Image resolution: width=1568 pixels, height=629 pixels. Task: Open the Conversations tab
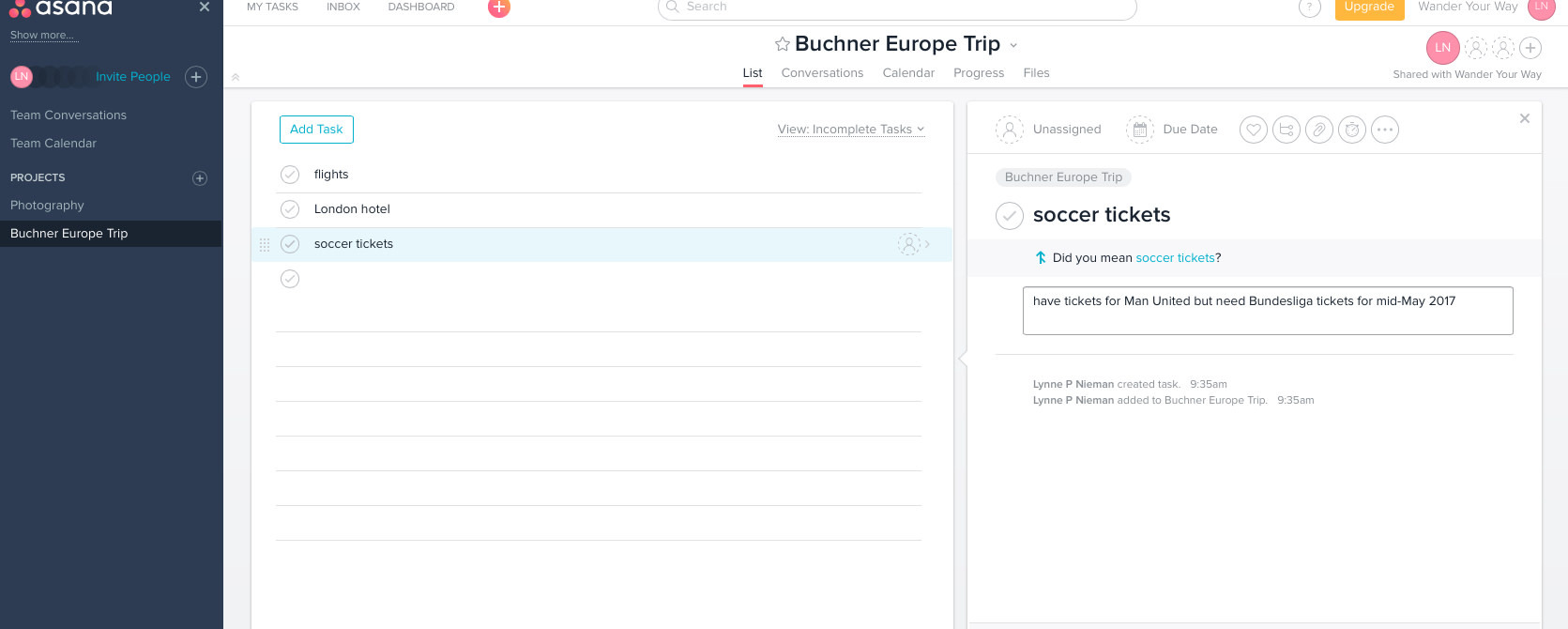click(x=822, y=73)
